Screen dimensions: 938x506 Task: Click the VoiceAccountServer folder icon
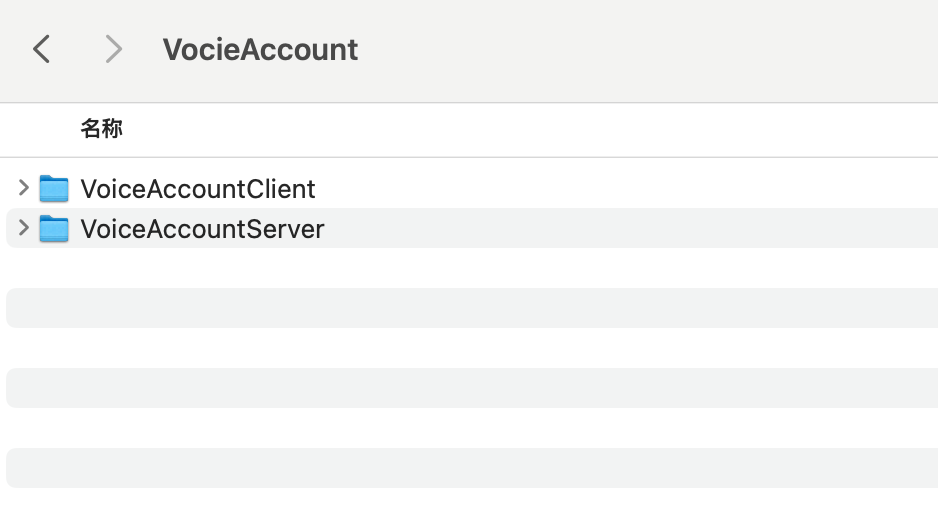(54, 229)
